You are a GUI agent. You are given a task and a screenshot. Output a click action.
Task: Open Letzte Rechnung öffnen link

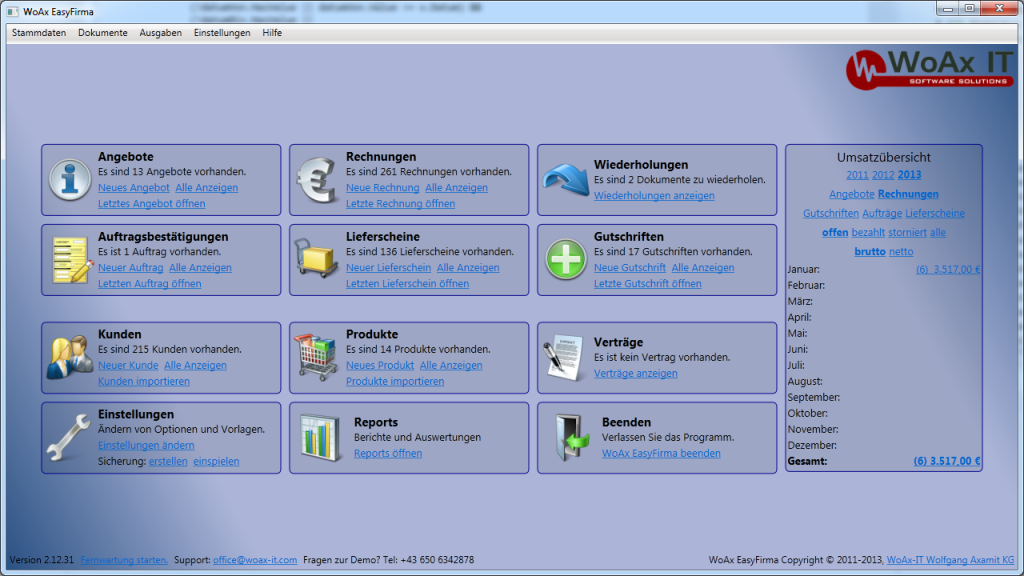[x=400, y=204]
